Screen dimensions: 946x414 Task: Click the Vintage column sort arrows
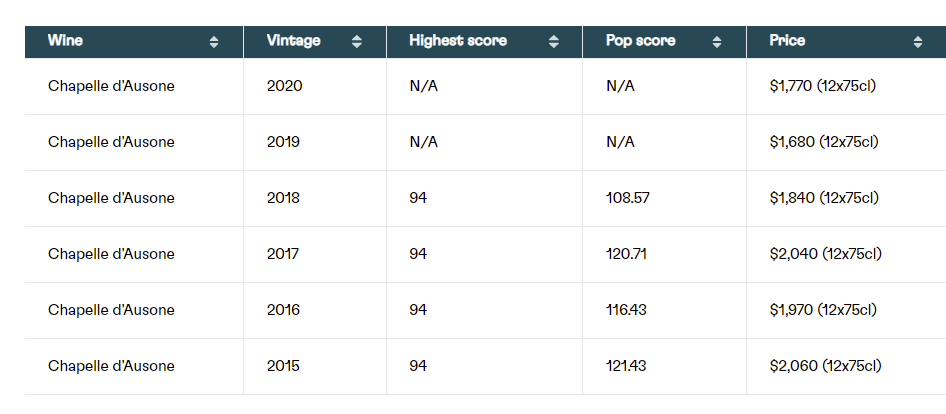pos(357,42)
